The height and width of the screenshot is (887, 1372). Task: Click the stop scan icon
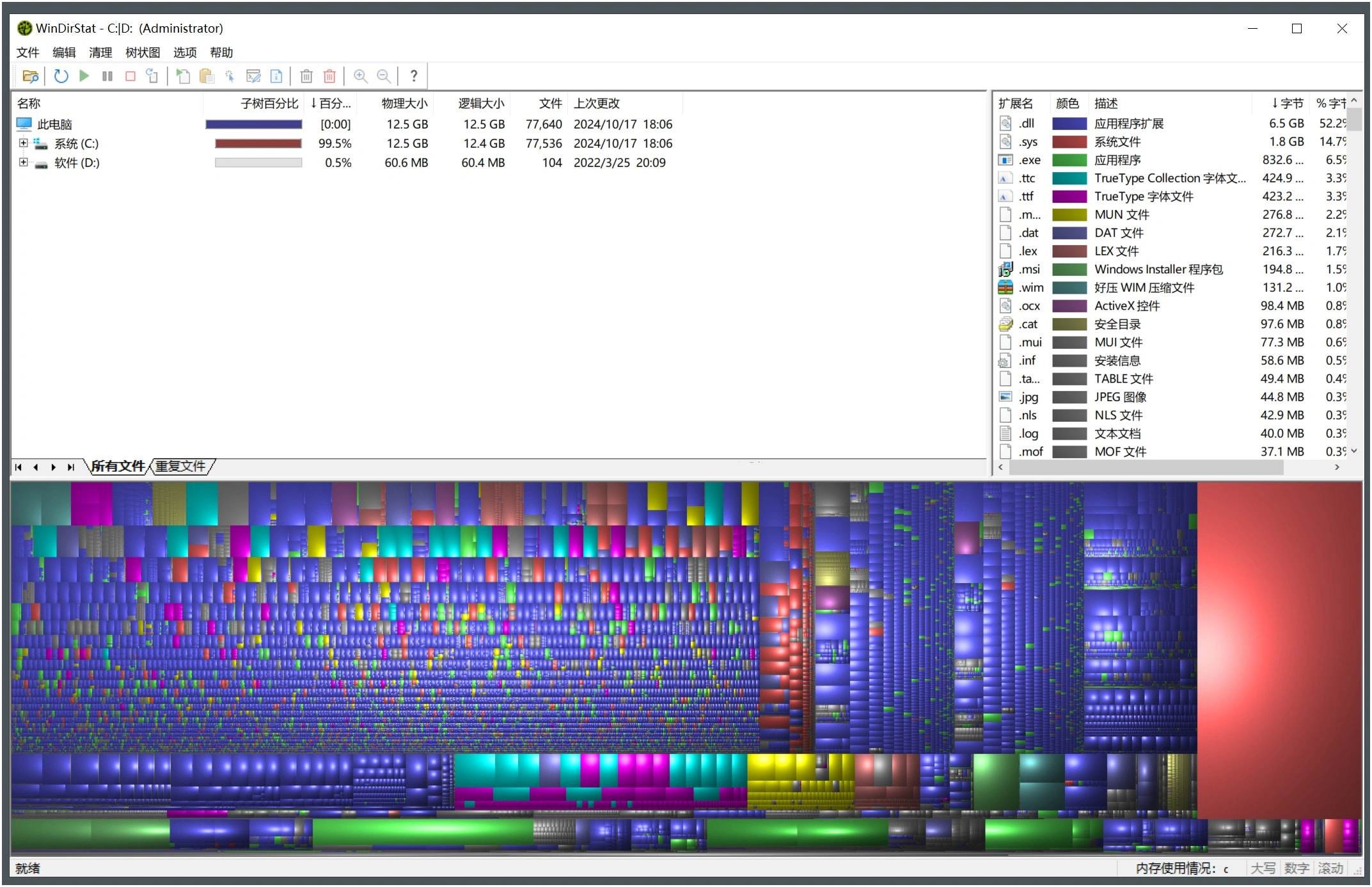pyautogui.click(x=131, y=76)
